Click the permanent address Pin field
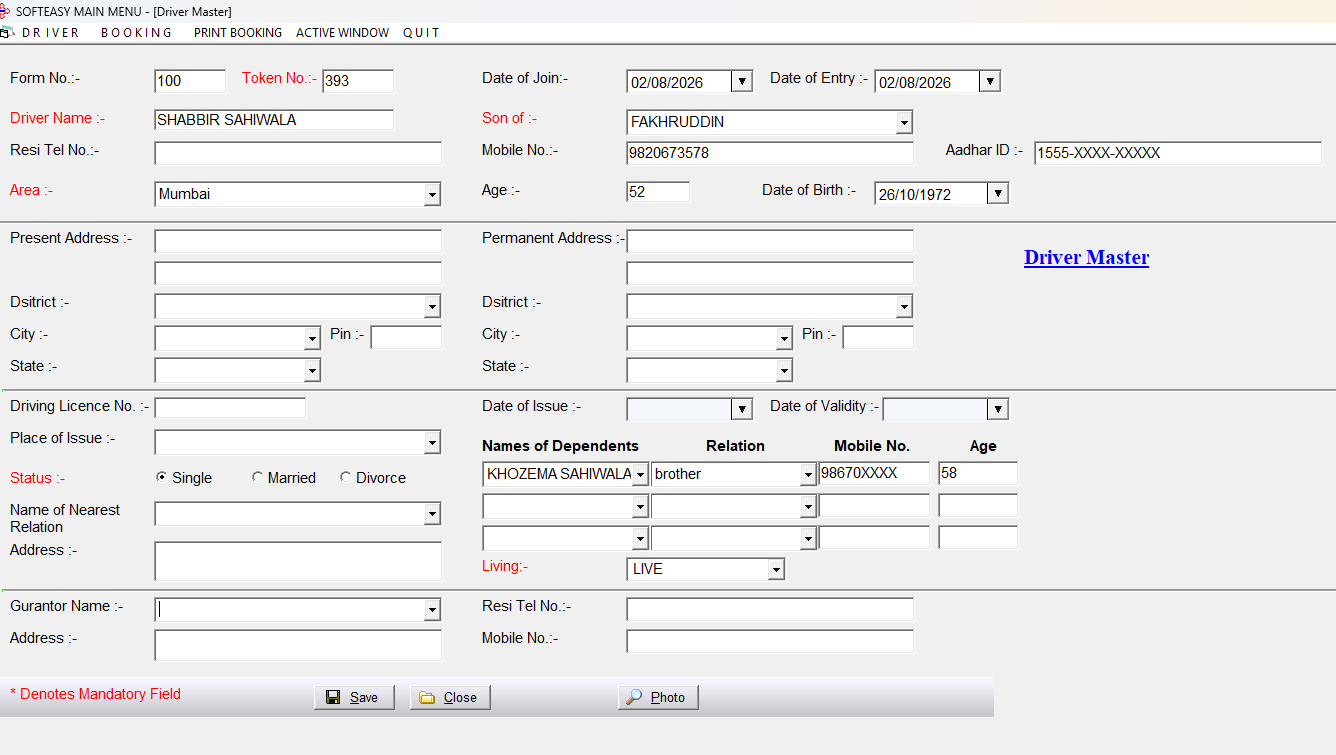Viewport: 1336px width, 755px height. pyautogui.click(x=878, y=337)
